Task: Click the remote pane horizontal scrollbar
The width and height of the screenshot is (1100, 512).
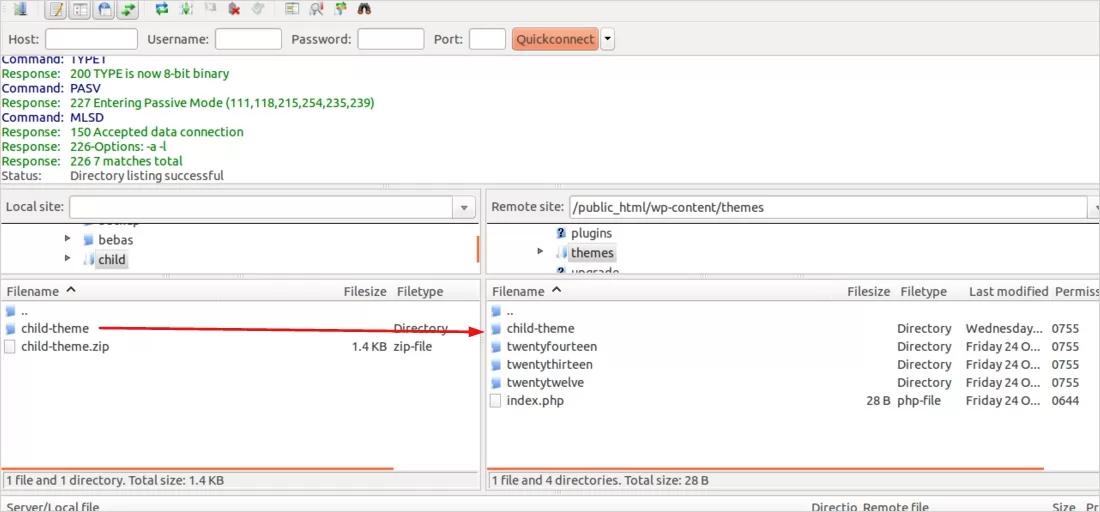Action: (x=766, y=468)
